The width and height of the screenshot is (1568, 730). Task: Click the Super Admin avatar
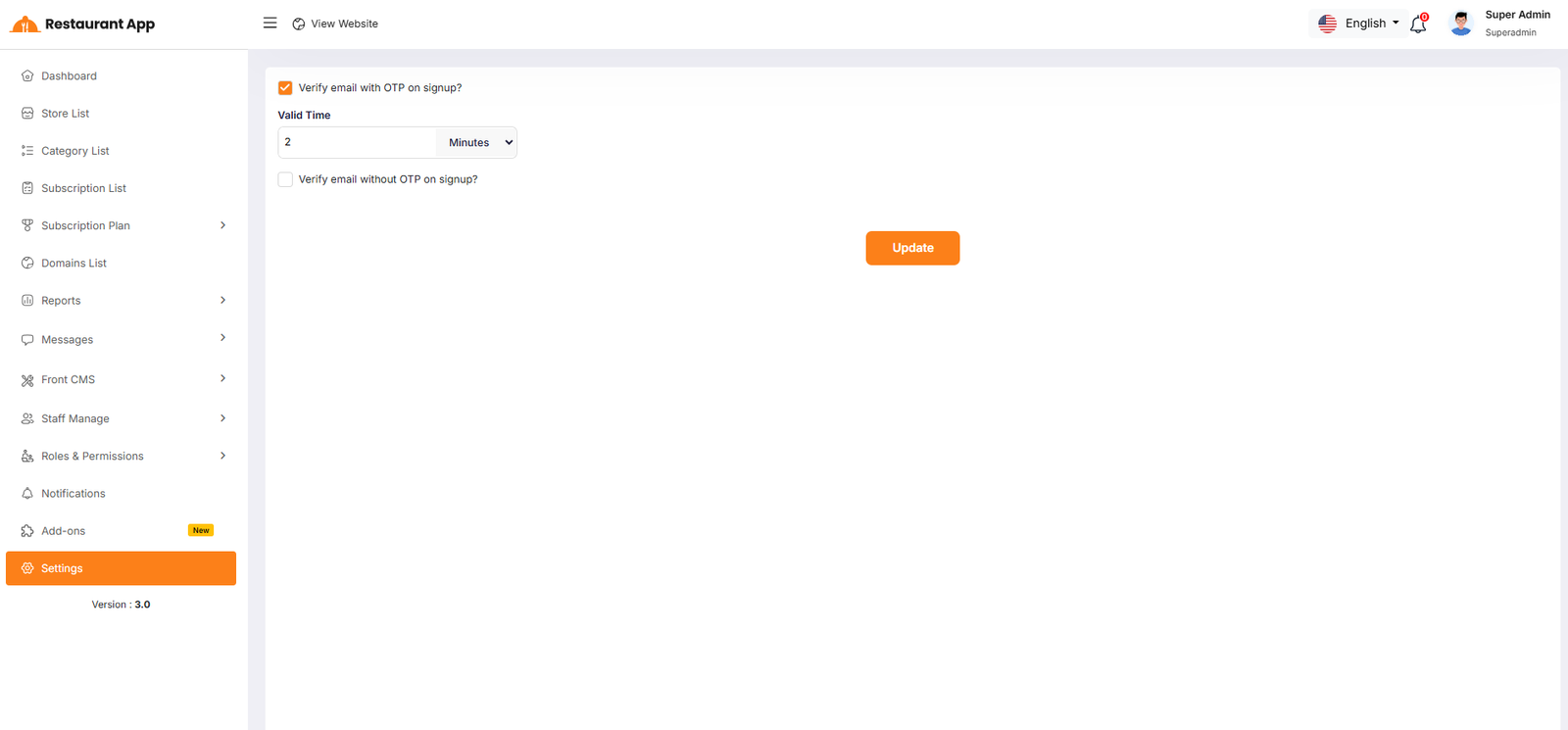click(1460, 24)
